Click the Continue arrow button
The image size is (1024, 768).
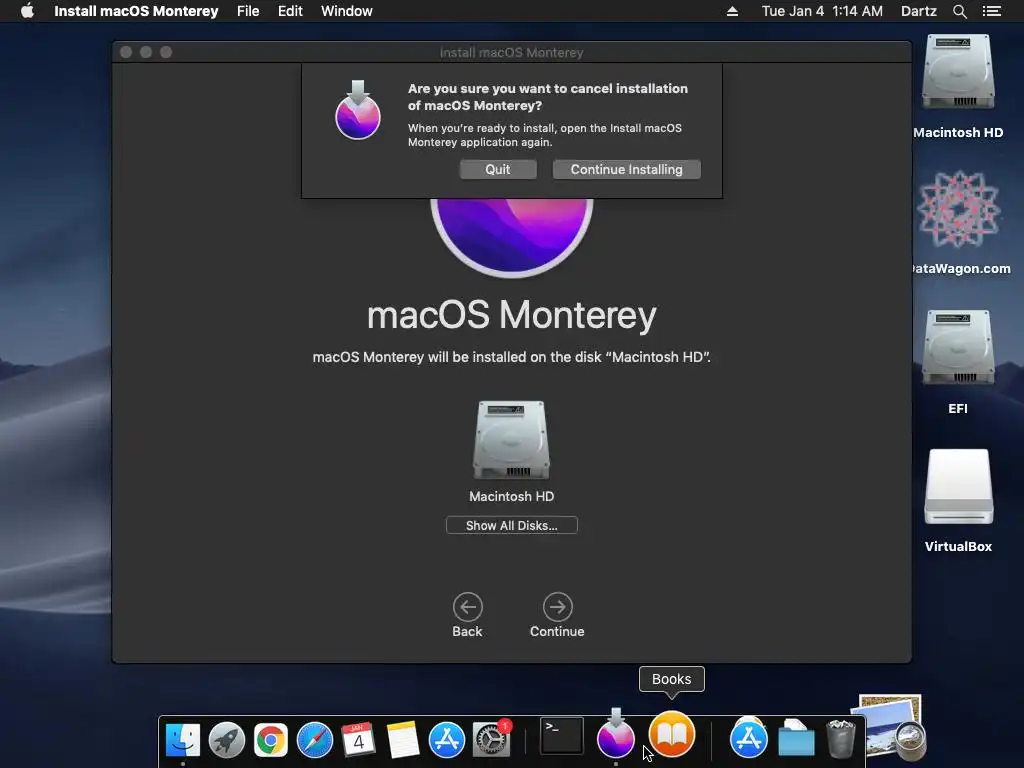click(558, 607)
